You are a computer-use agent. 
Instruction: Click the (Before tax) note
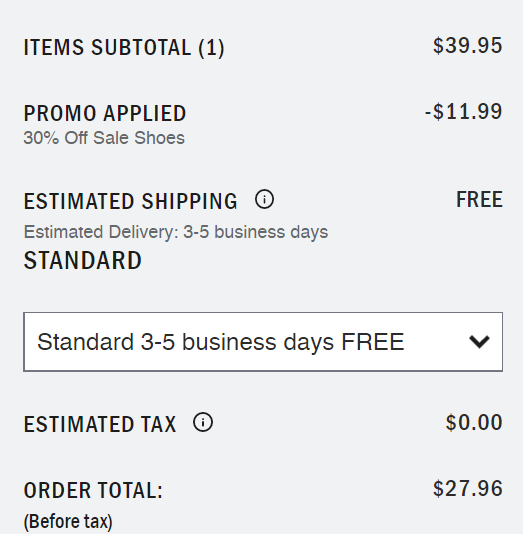click(68, 521)
